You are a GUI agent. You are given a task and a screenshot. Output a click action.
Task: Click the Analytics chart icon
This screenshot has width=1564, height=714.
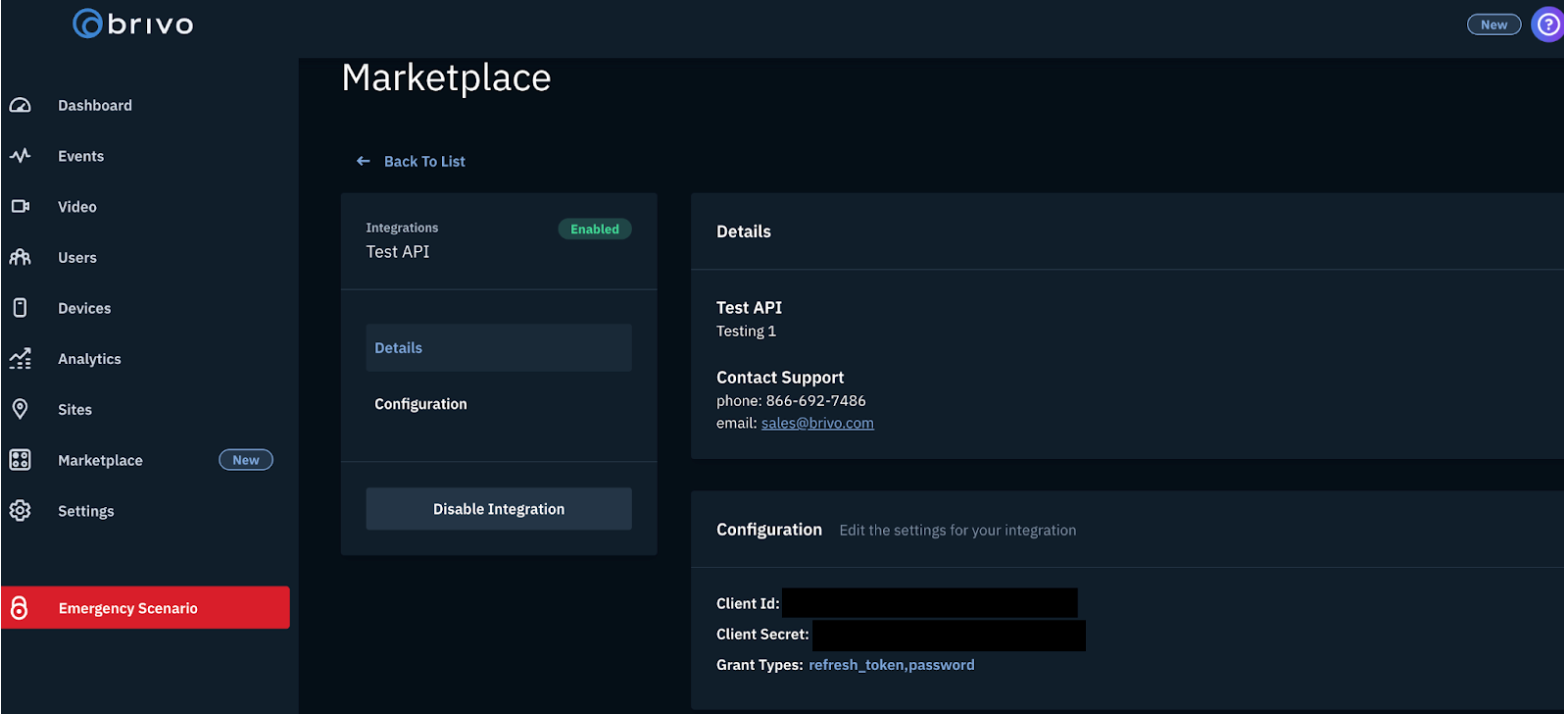click(20, 358)
